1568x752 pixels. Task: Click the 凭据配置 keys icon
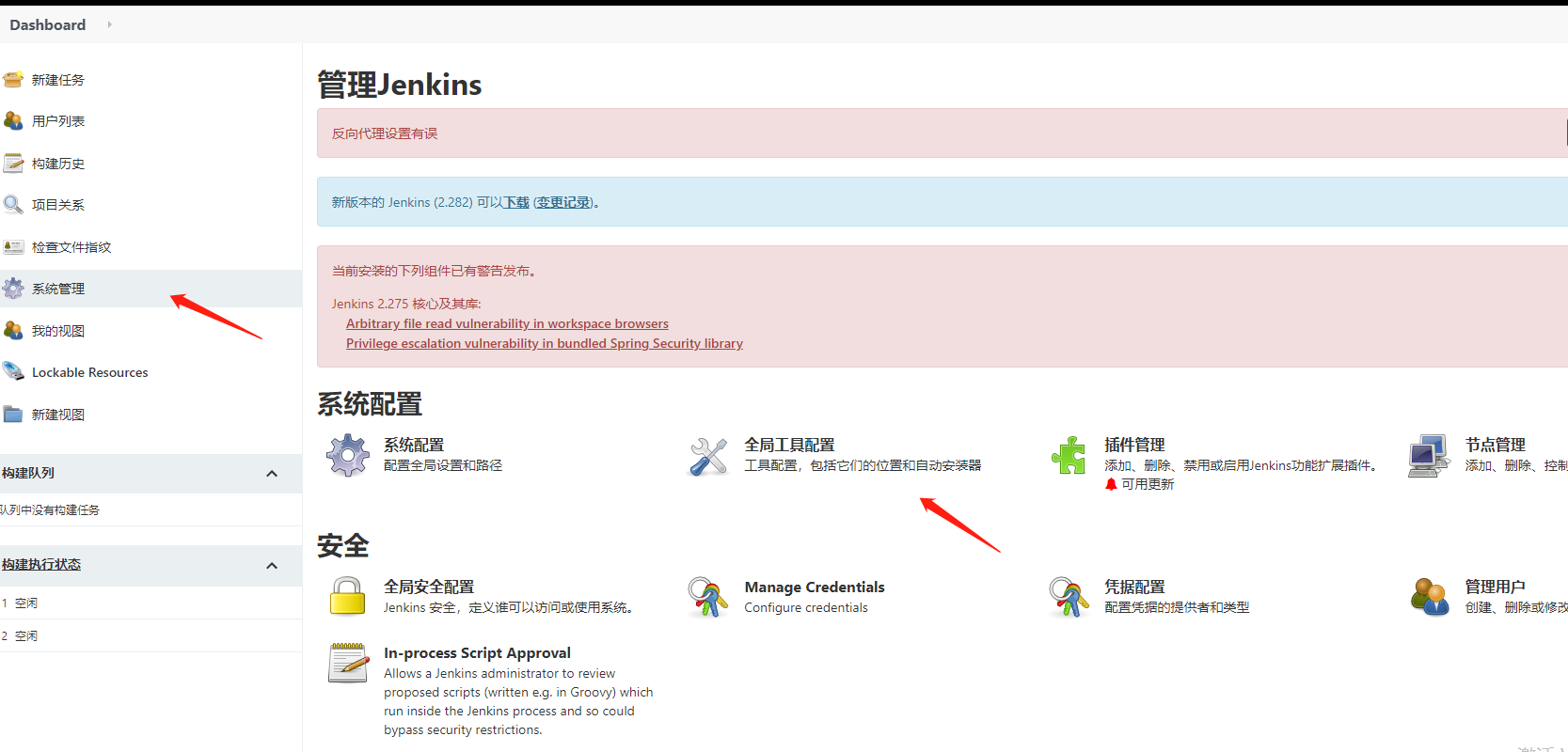(x=1069, y=597)
